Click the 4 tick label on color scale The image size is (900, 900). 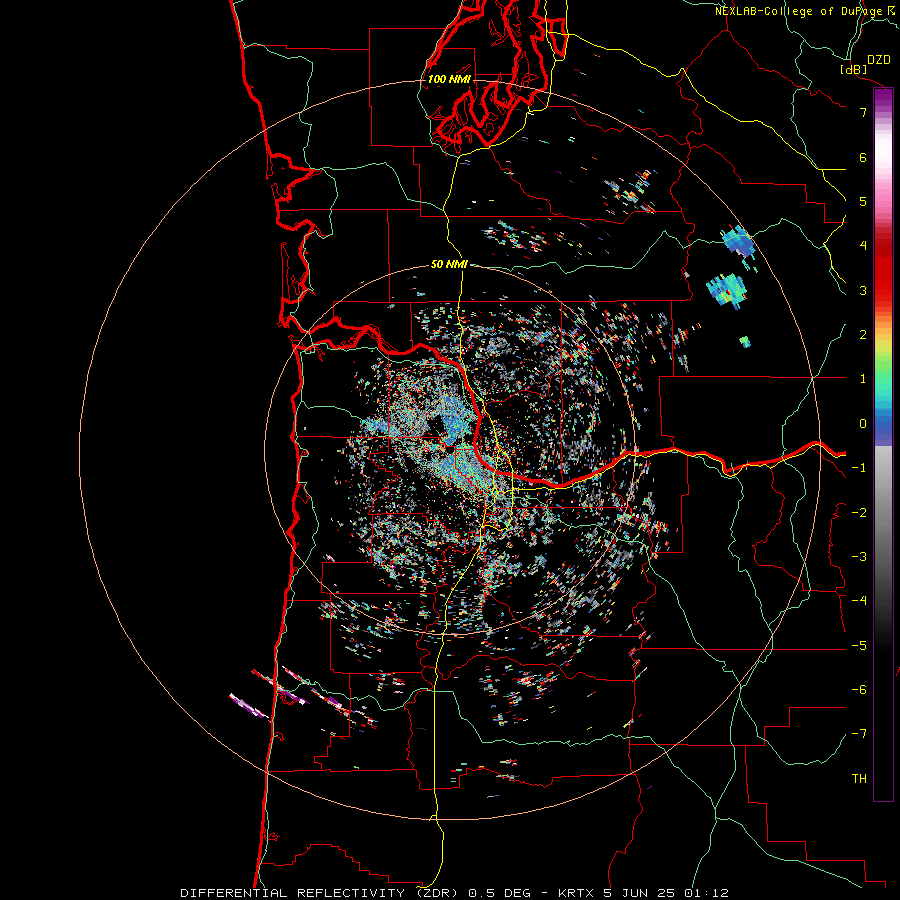[863, 246]
